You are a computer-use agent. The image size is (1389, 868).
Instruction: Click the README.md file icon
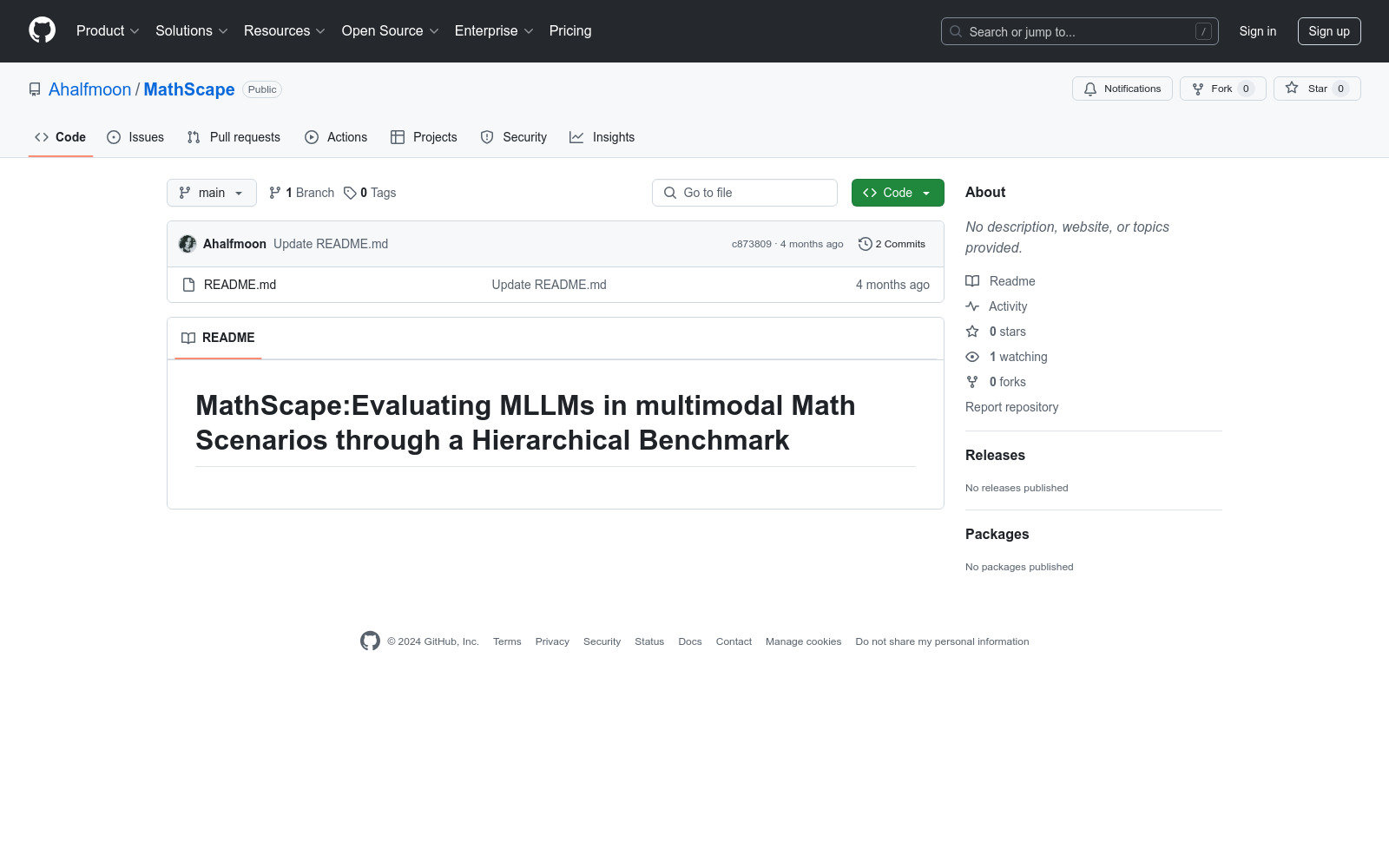click(x=188, y=285)
